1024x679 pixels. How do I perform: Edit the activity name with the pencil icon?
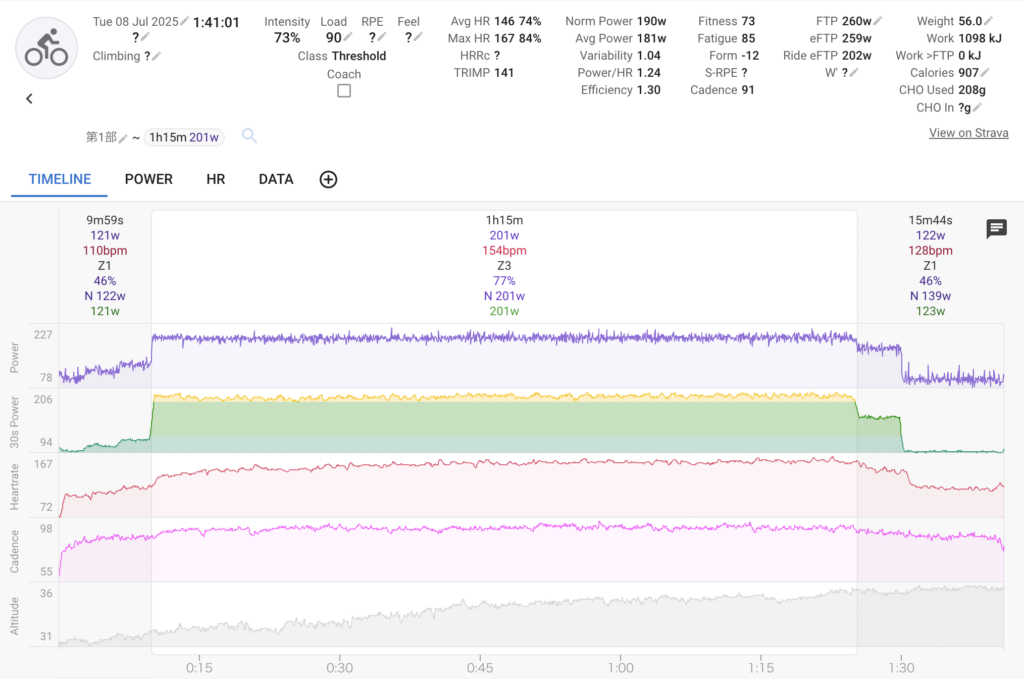[145, 38]
